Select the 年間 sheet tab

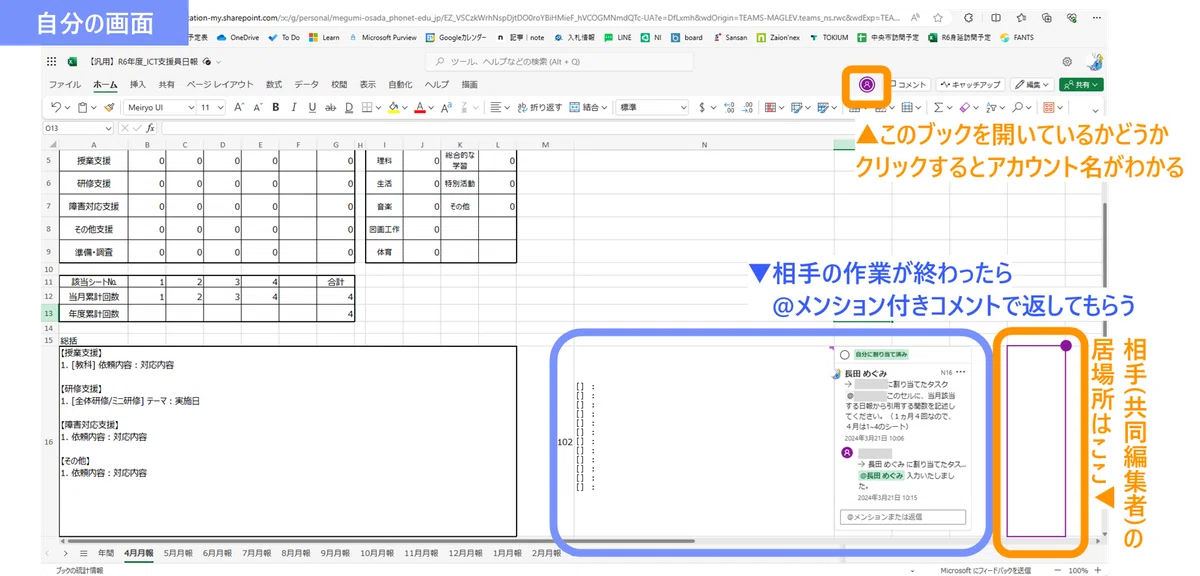105,552
